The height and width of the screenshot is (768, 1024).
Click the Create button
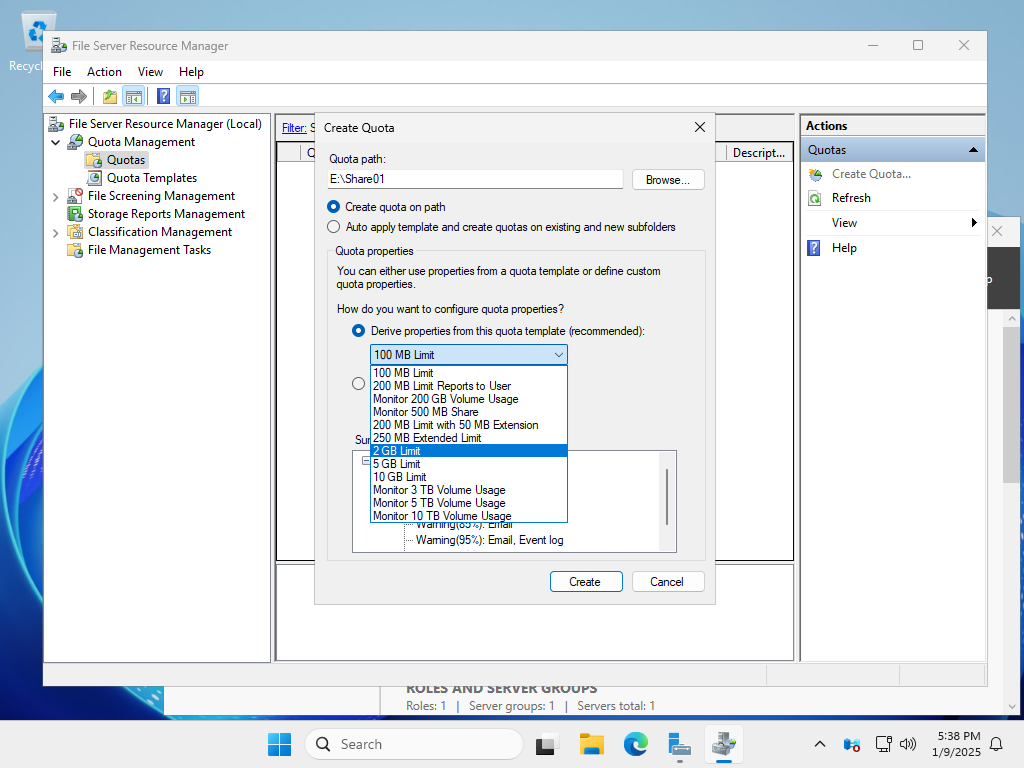tap(585, 582)
